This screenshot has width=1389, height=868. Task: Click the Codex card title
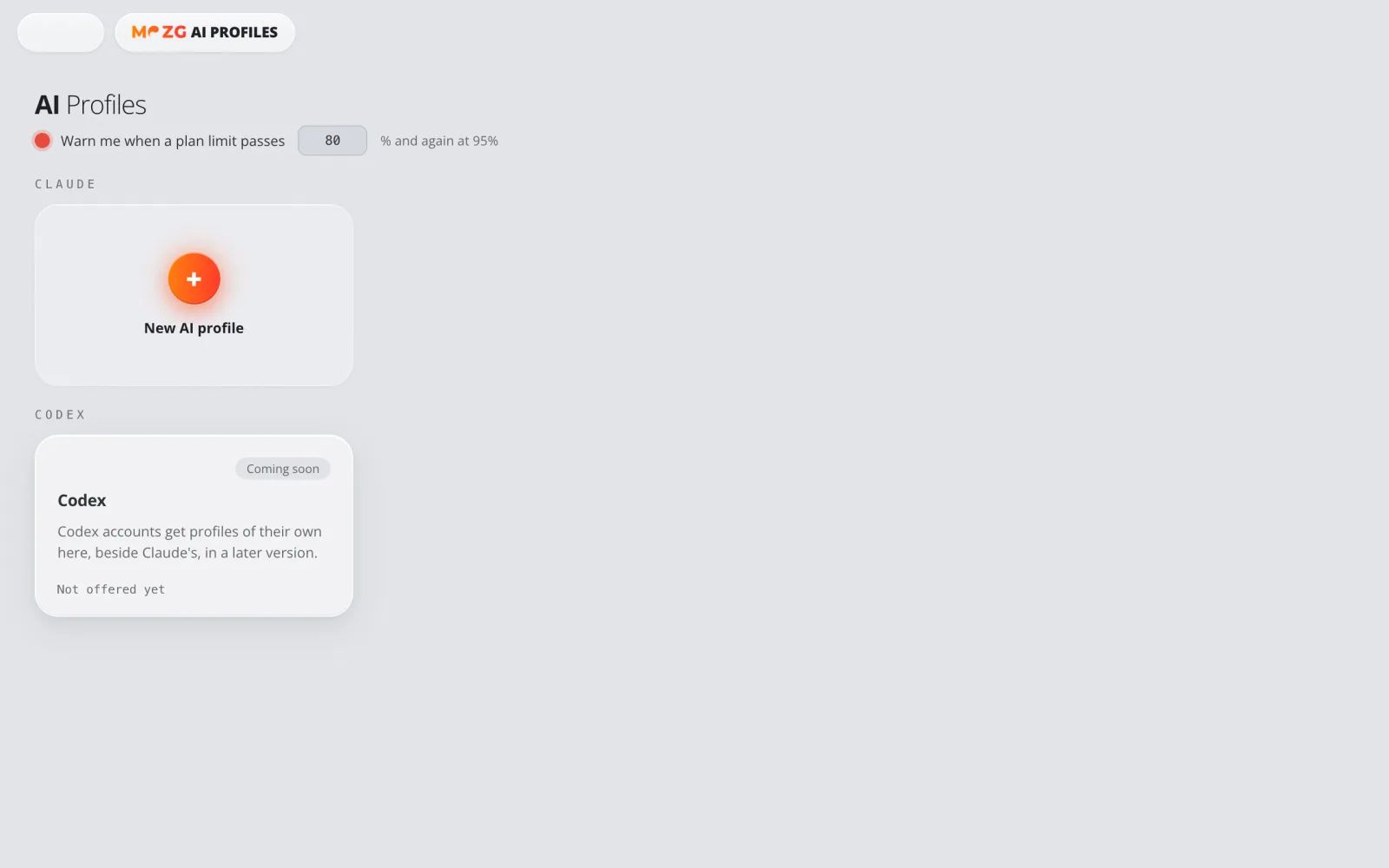[82, 501]
